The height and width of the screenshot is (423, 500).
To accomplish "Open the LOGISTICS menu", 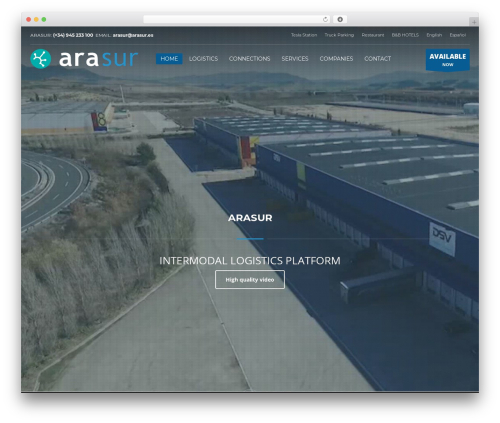I will click(203, 59).
